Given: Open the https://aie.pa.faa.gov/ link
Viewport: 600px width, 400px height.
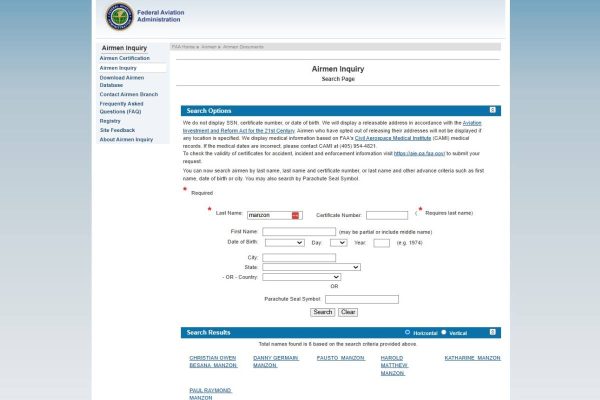Looking at the screenshot, I should coord(419,153).
